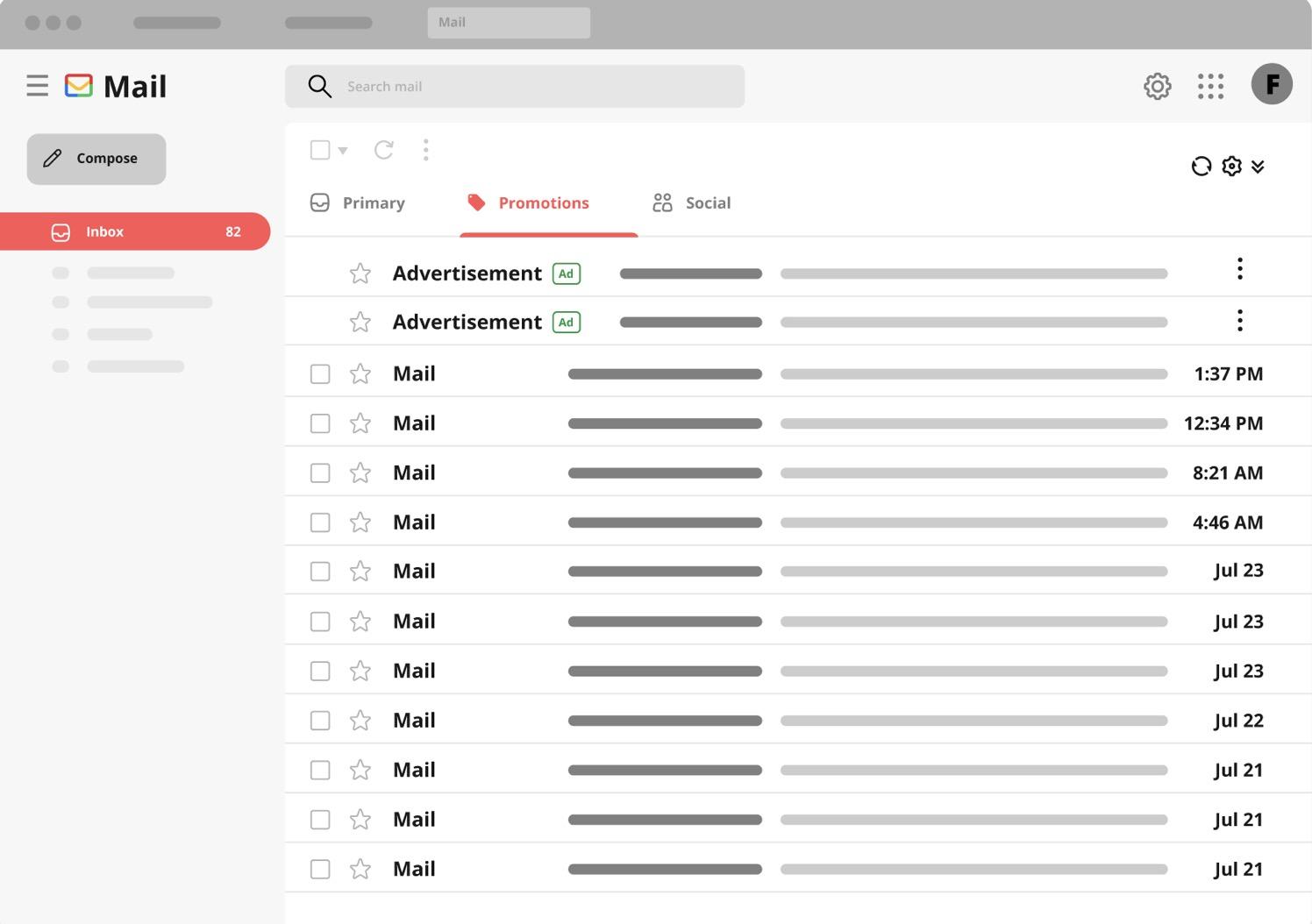Viewport: 1312px width, 924px height.
Task: Star the first Advertisement row
Action: click(x=360, y=274)
